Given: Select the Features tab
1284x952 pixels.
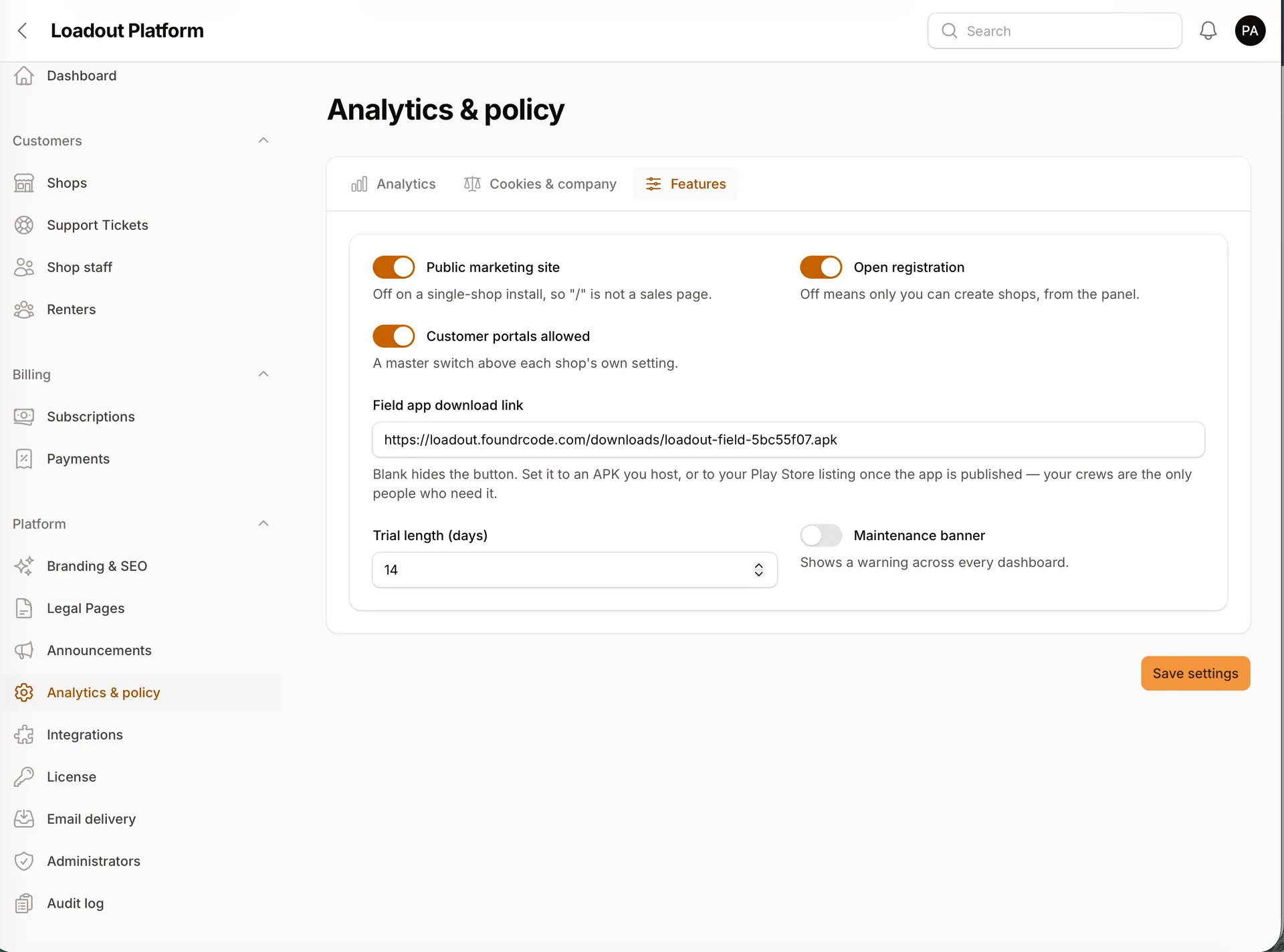Looking at the screenshot, I should (x=685, y=184).
